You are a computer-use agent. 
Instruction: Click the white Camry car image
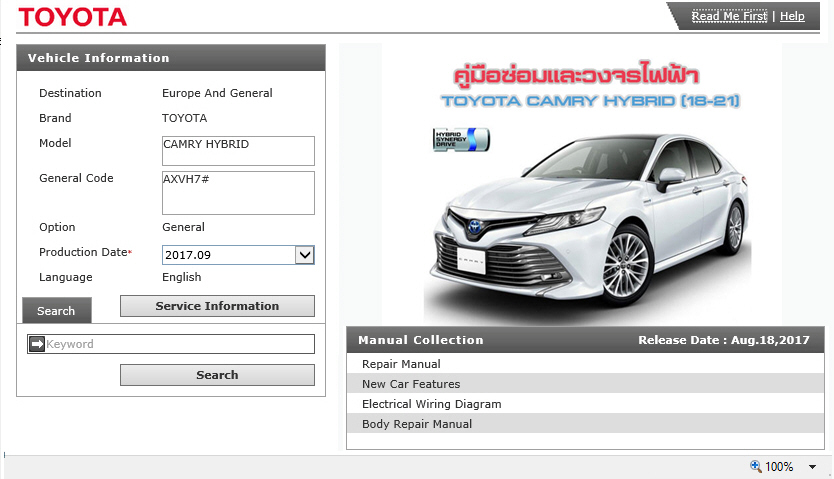tap(589, 222)
